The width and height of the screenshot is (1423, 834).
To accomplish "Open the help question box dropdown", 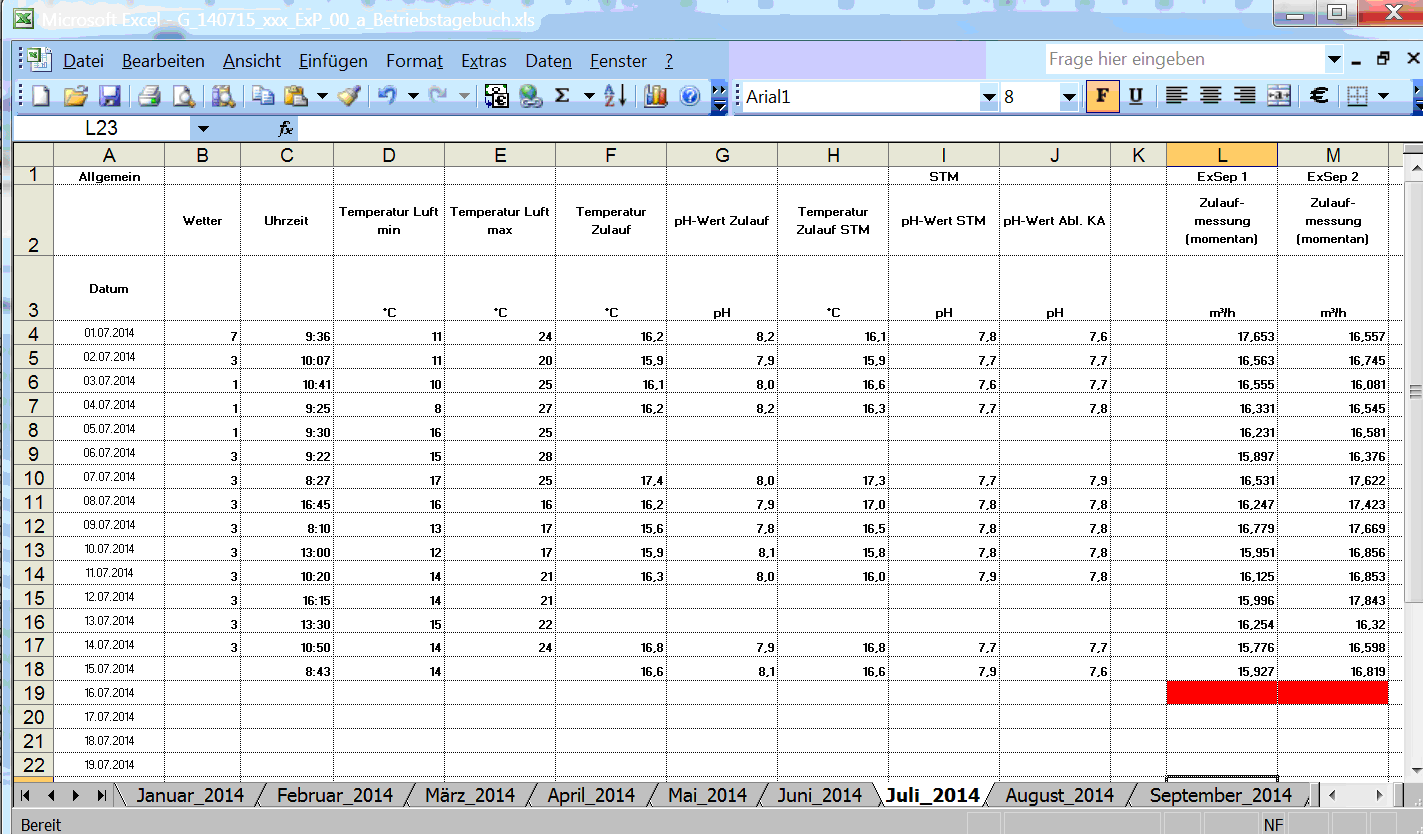I will pos(1334,60).
